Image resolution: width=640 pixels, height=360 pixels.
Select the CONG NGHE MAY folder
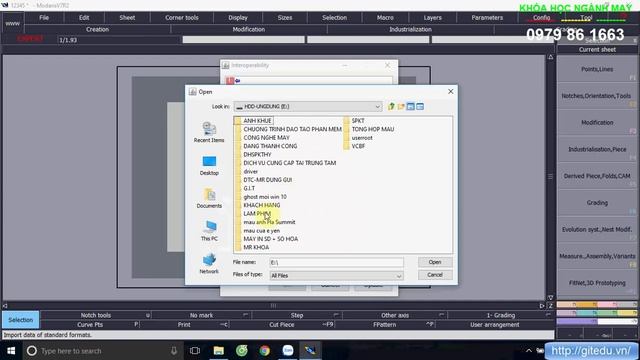point(266,138)
